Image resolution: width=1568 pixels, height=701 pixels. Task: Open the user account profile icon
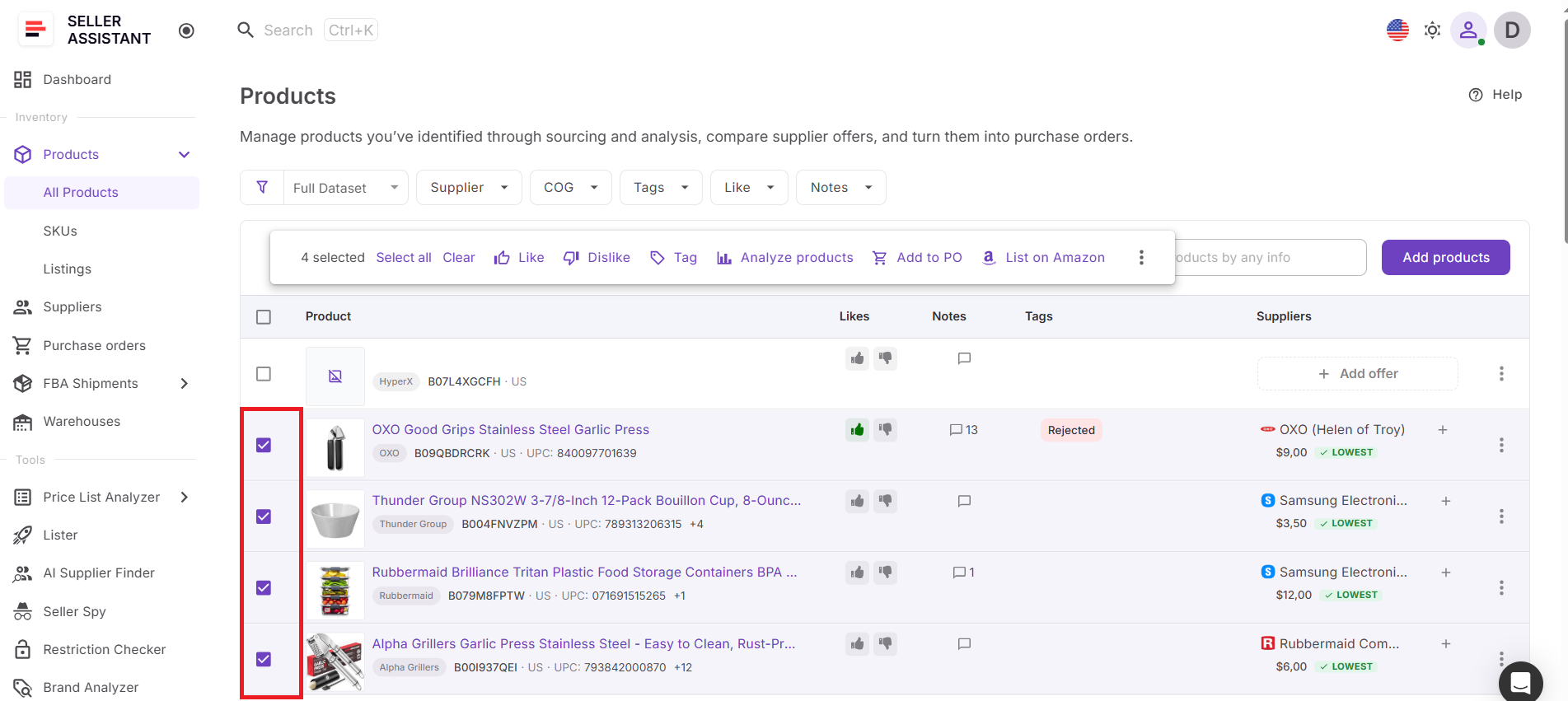(1467, 30)
